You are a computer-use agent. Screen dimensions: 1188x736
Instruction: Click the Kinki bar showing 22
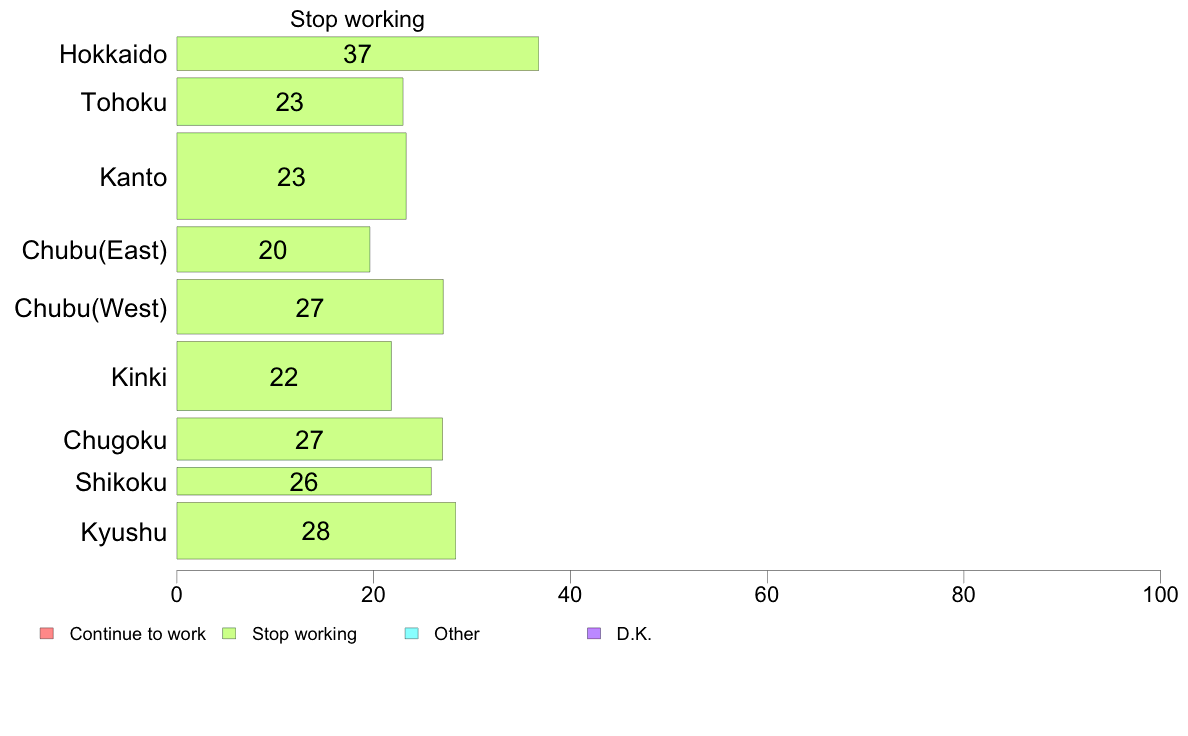point(284,376)
